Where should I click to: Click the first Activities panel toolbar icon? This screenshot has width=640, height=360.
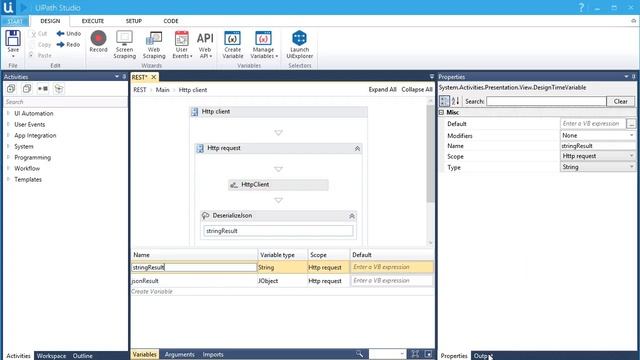coord(11,89)
